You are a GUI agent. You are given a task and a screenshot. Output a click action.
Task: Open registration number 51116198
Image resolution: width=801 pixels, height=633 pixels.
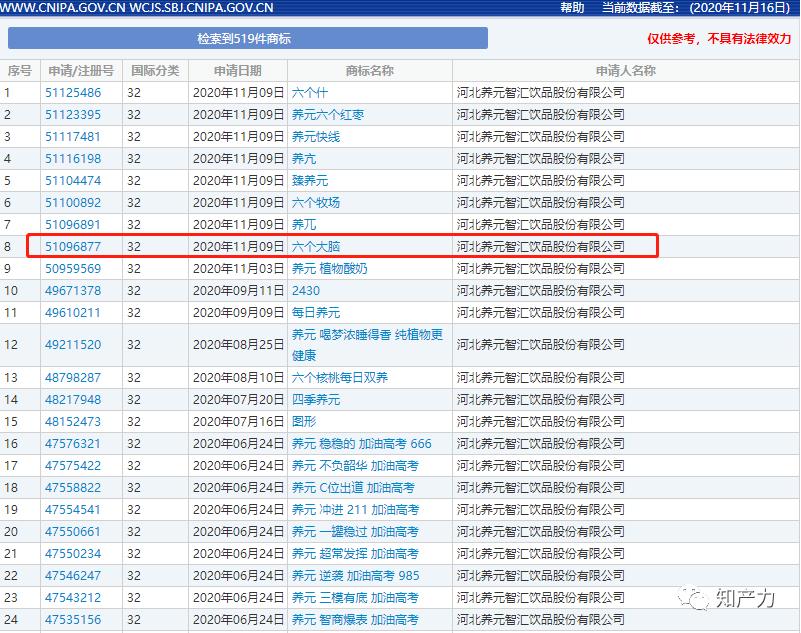(x=73, y=158)
